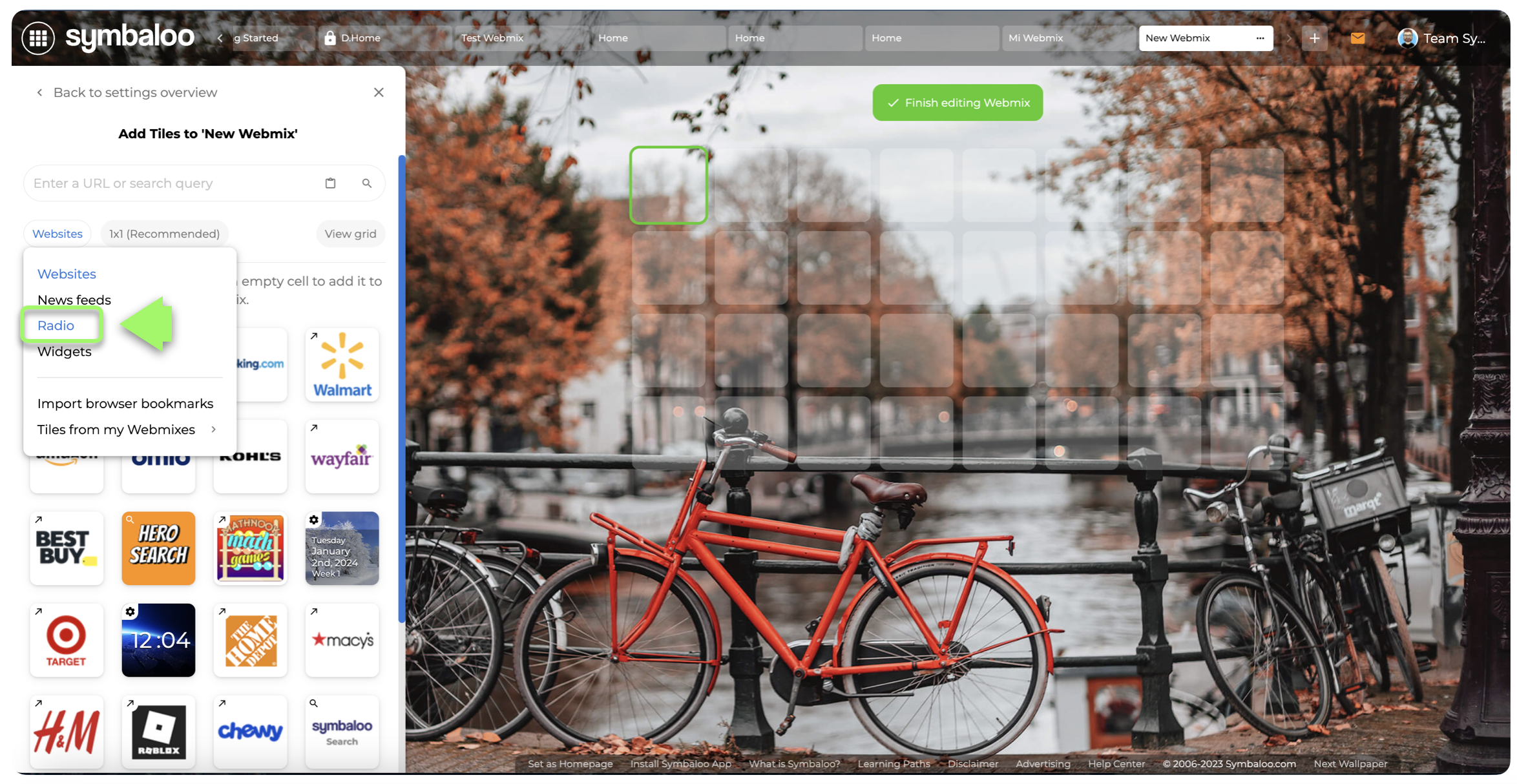This screenshot has width=1517, height=784.
Task: Open the Symbaloo apps grid icon
Action: pos(38,38)
